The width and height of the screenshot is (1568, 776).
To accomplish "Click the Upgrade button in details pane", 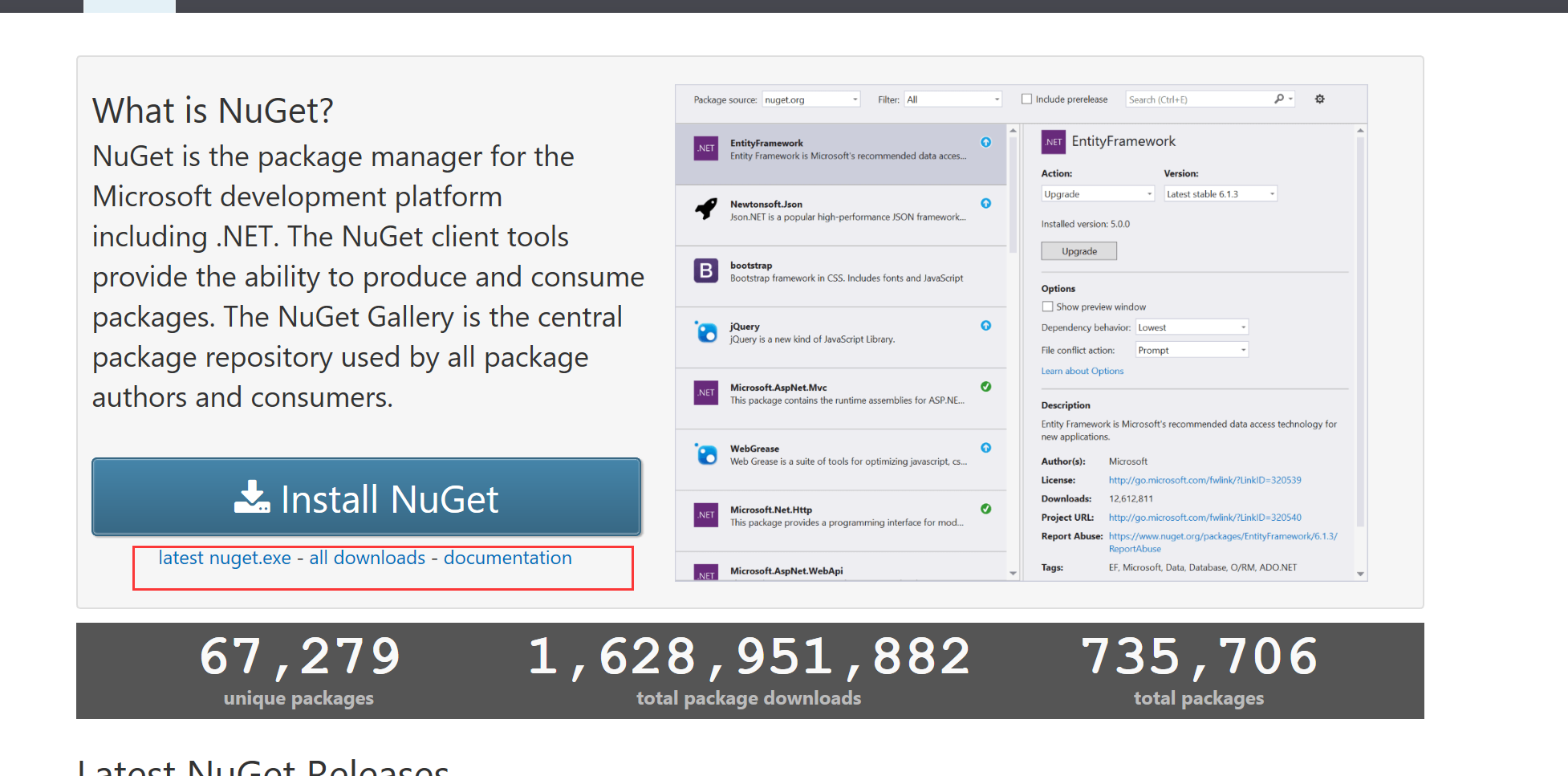I will (x=1079, y=251).
